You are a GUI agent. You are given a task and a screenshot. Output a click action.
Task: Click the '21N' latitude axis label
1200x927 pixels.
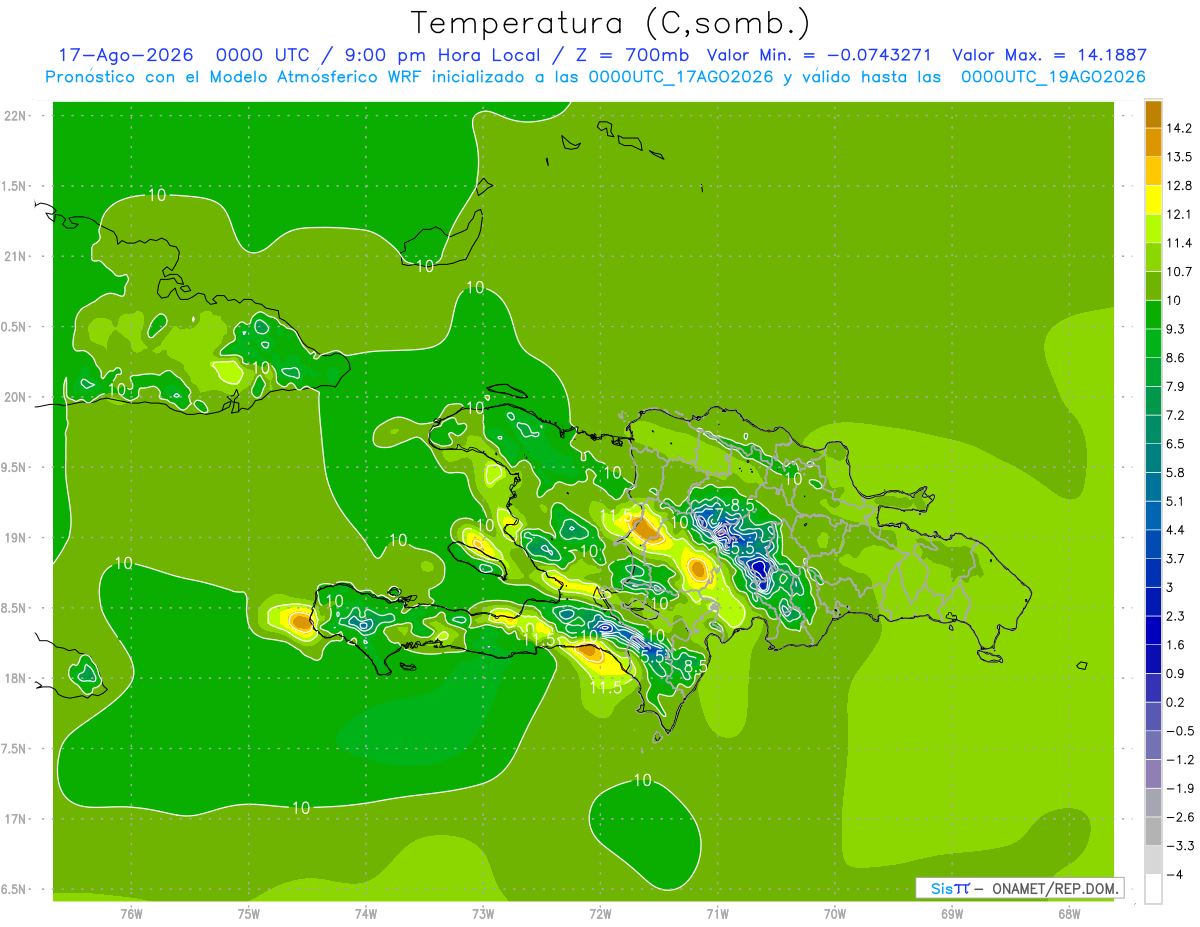tap(15, 256)
